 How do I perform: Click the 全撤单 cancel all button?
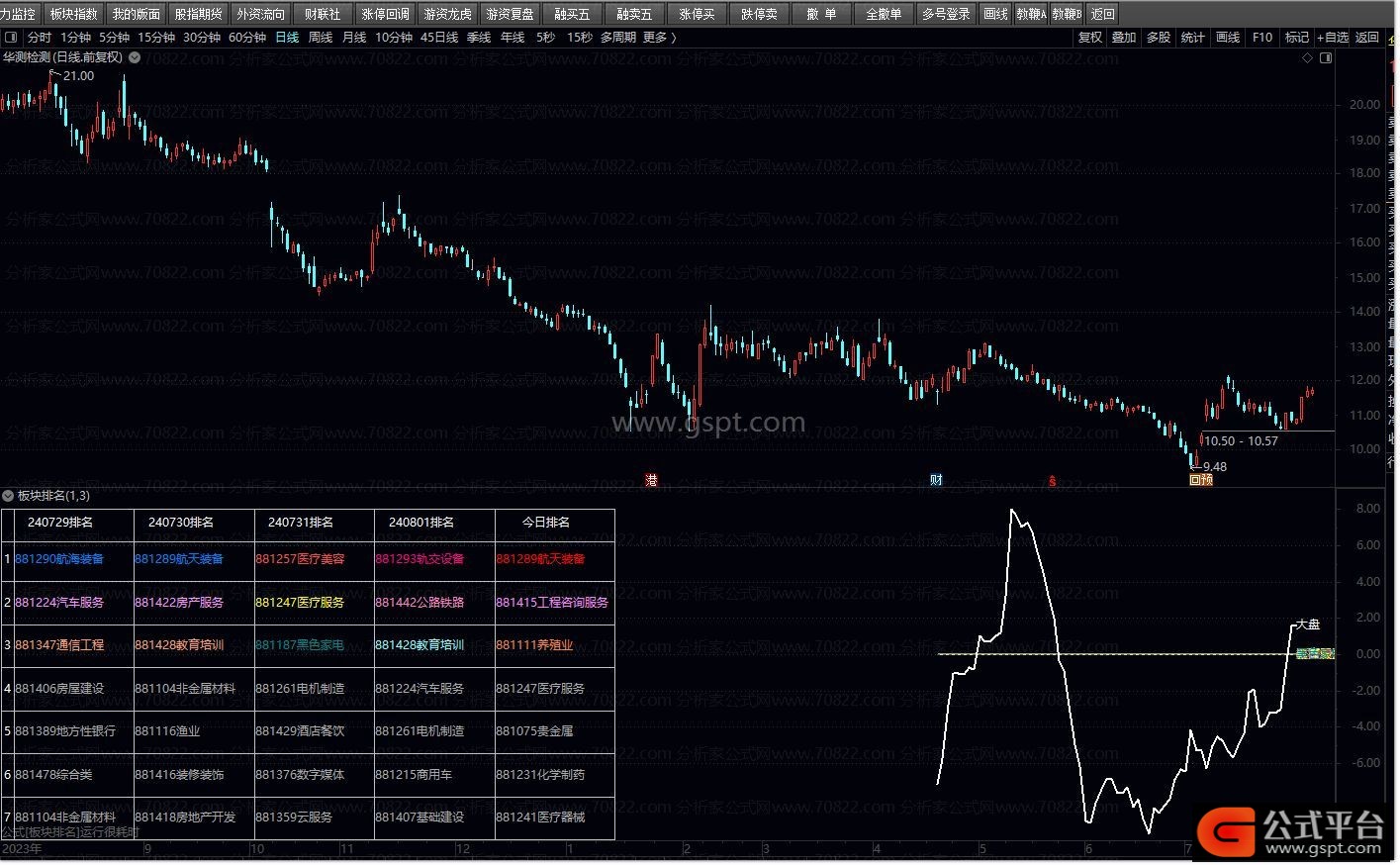pyautogui.click(x=884, y=14)
